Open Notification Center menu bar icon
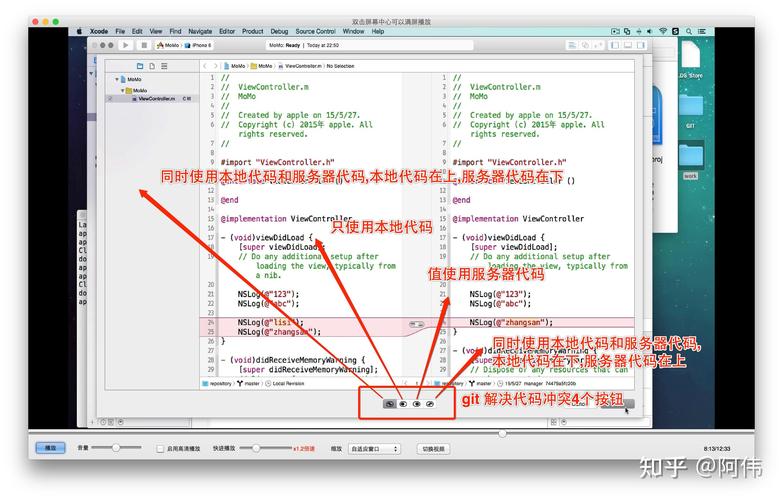 702,31
